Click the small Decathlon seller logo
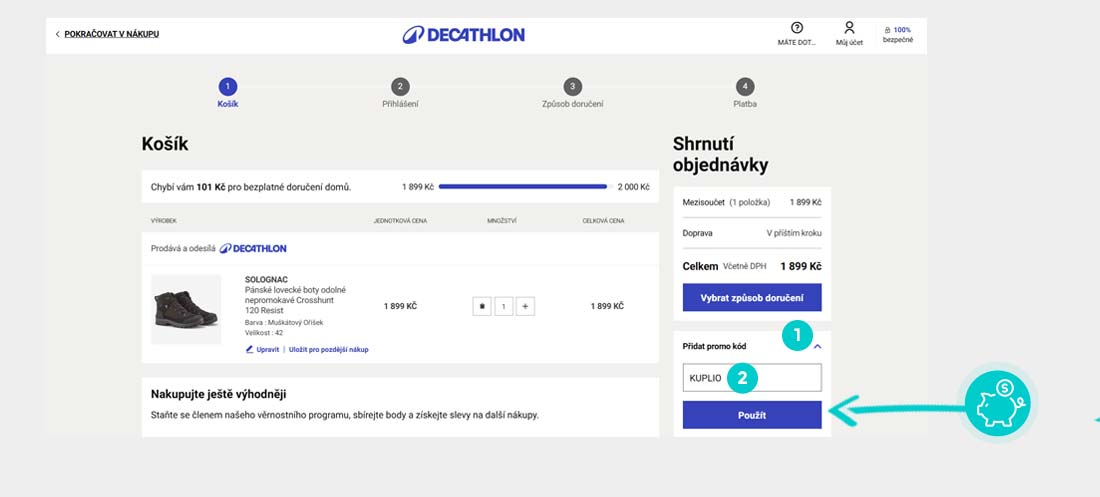Image resolution: width=1100 pixels, height=497 pixels. [x=253, y=248]
